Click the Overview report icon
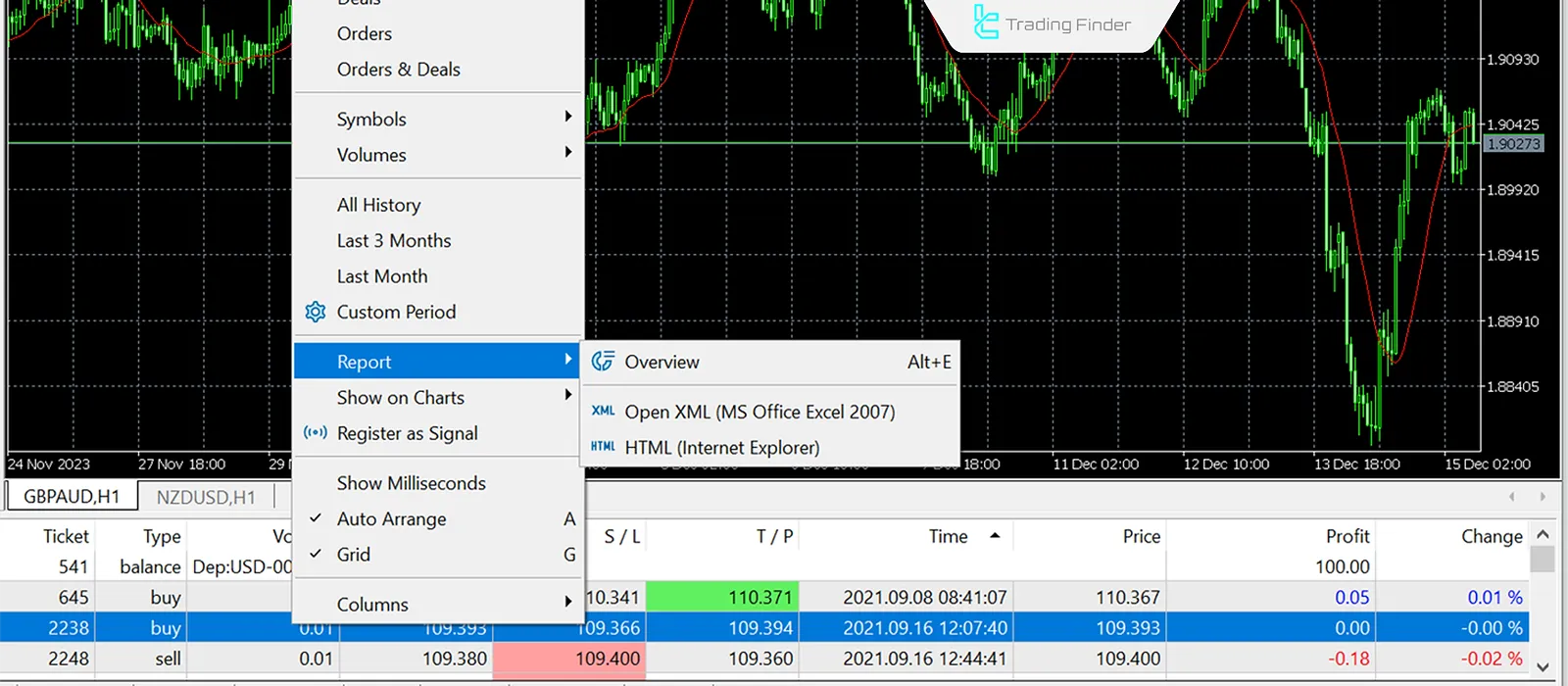Screen dimensions: 1568x686 click(x=603, y=362)
